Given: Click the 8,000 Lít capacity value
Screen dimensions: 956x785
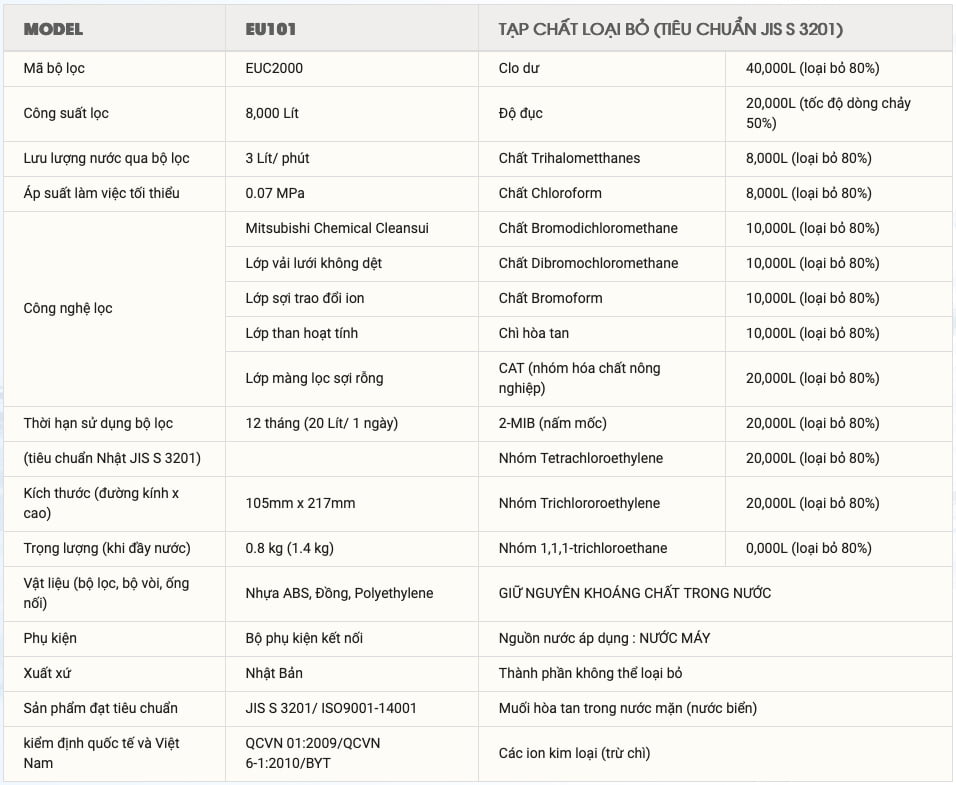Looking at the screenshot, I should click(272, 113).
